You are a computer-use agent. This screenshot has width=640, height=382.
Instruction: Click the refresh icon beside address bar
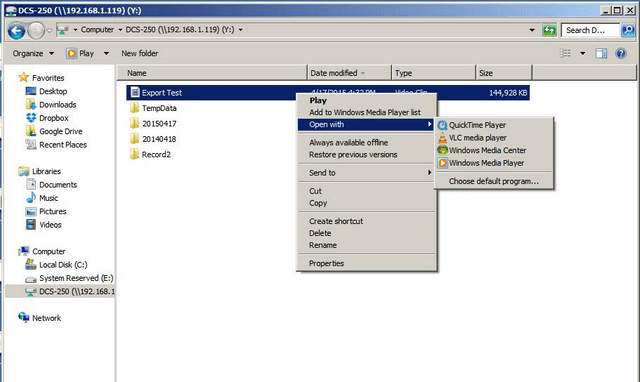pos(549,30)
